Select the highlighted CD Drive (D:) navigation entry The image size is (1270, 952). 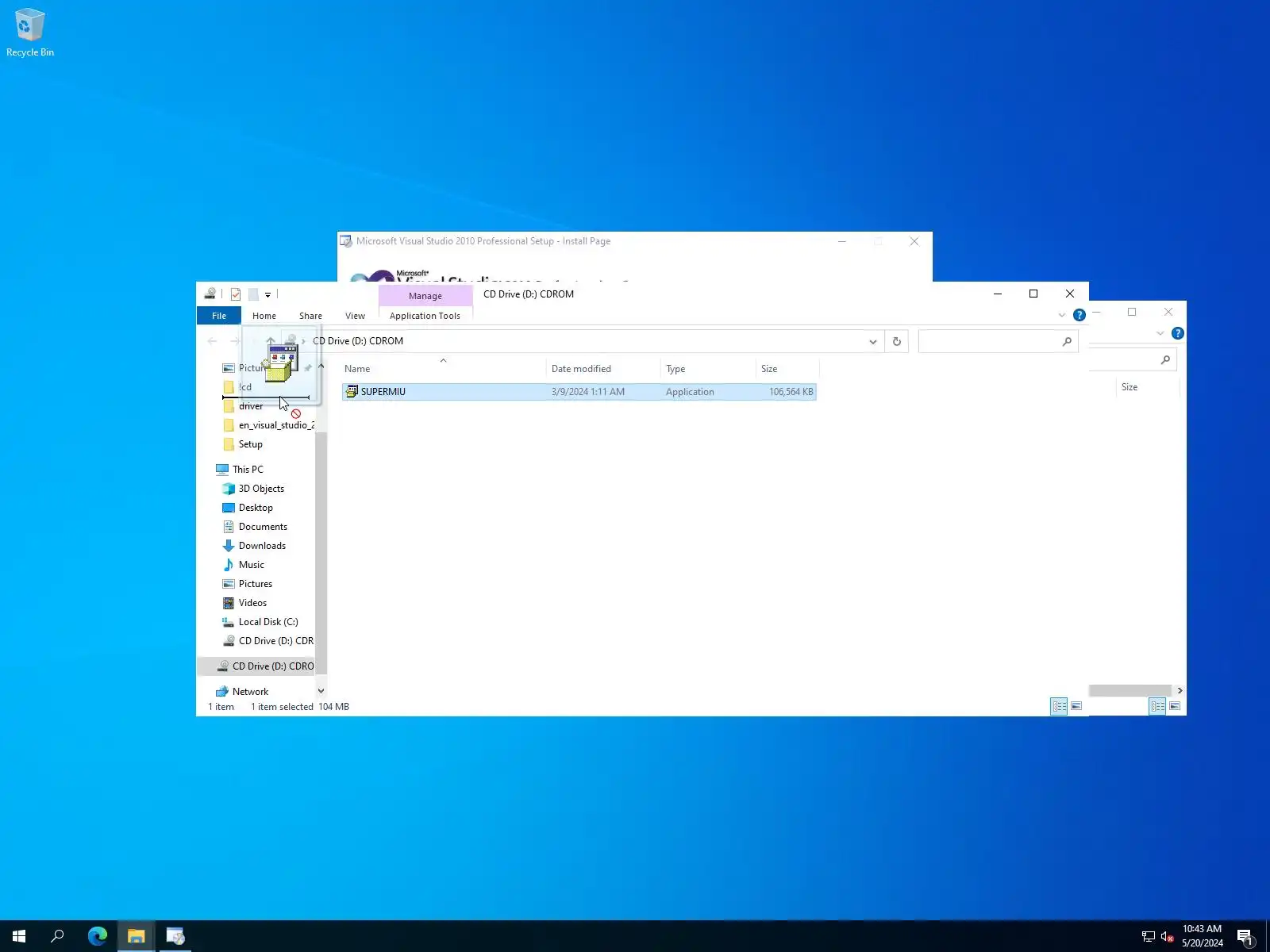(x=256, y=666)
